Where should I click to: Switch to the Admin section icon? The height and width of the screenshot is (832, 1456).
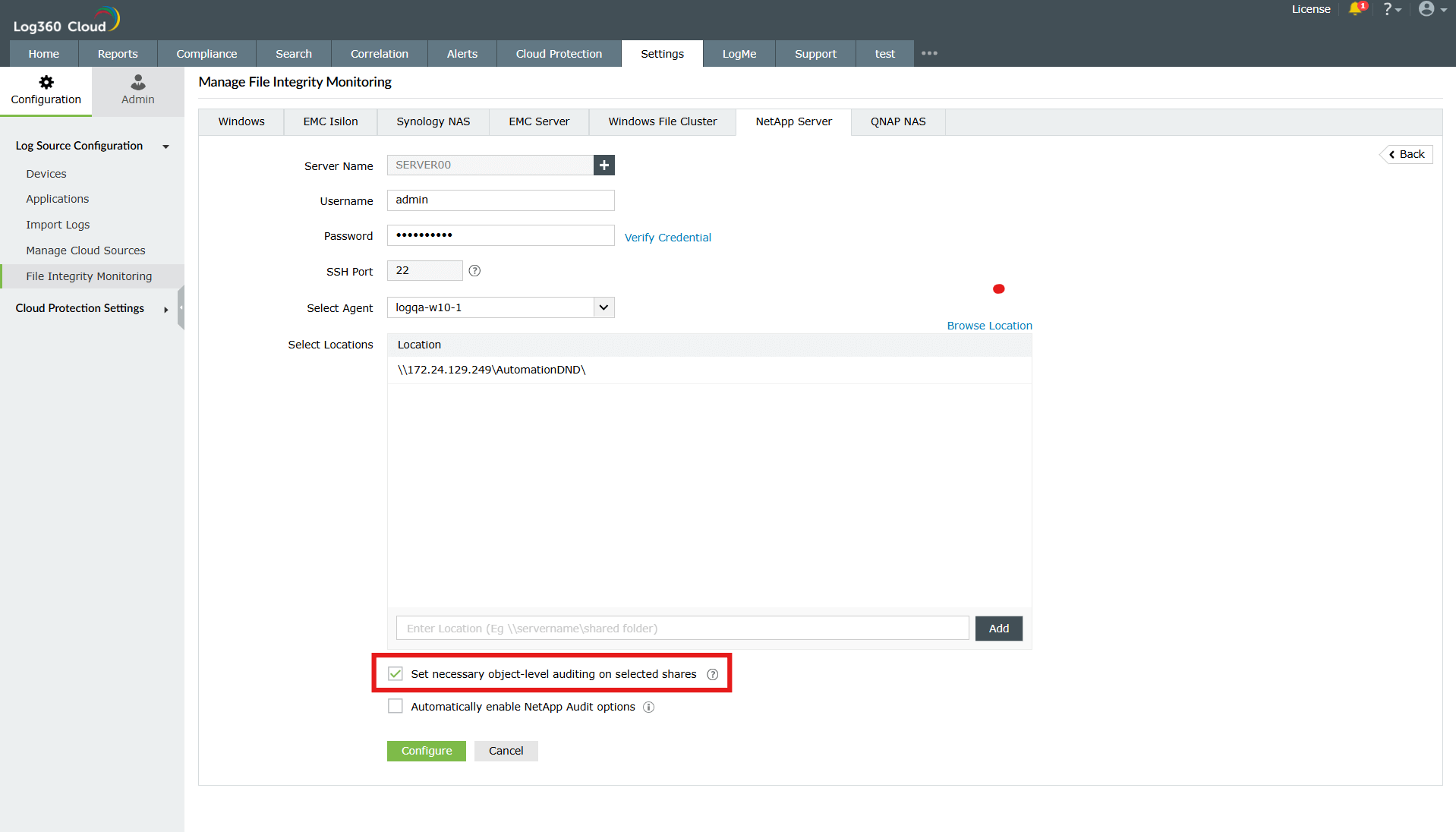[137, 90]
